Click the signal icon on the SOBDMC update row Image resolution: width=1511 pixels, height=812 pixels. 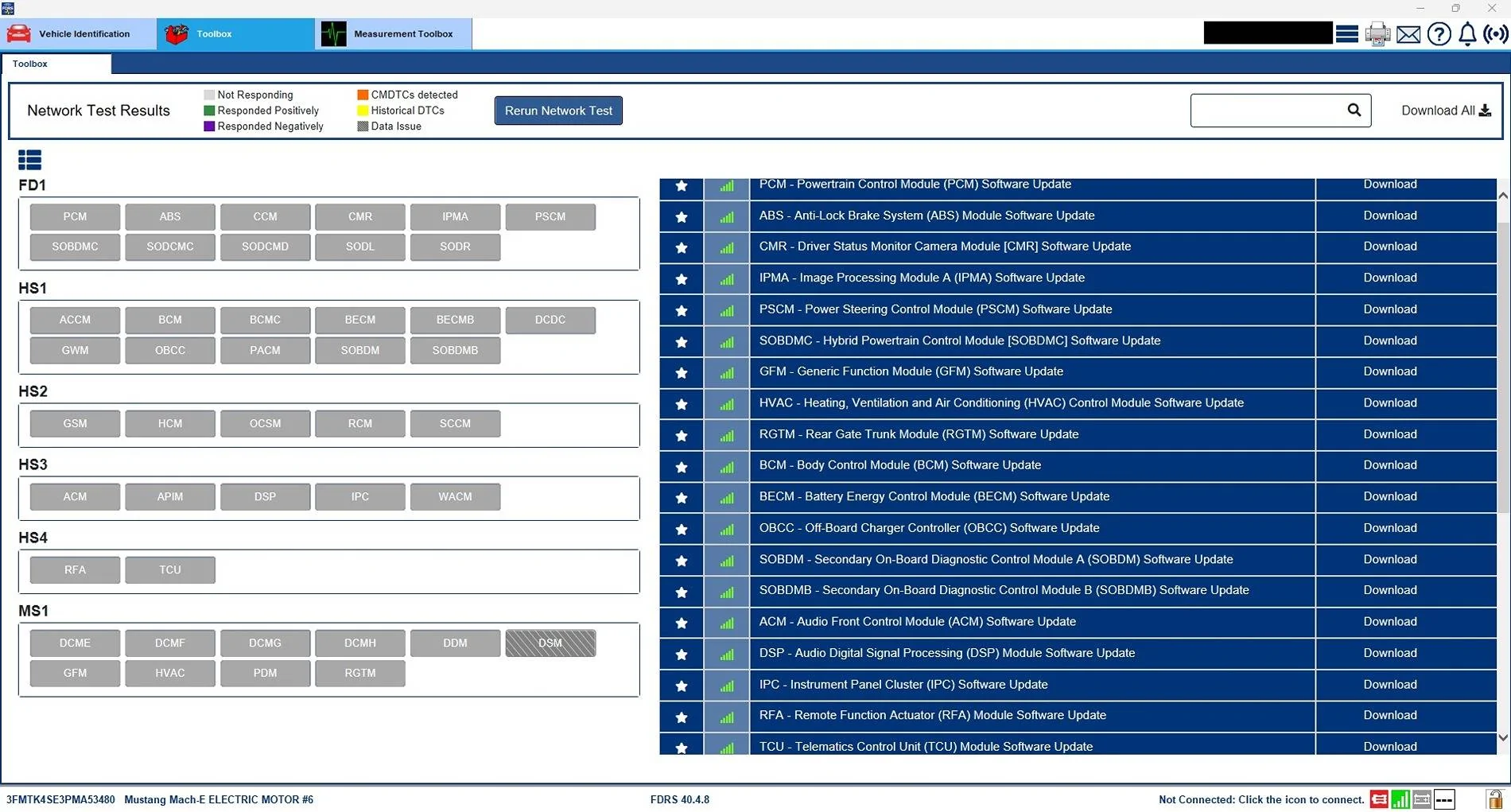coord(727,341)
